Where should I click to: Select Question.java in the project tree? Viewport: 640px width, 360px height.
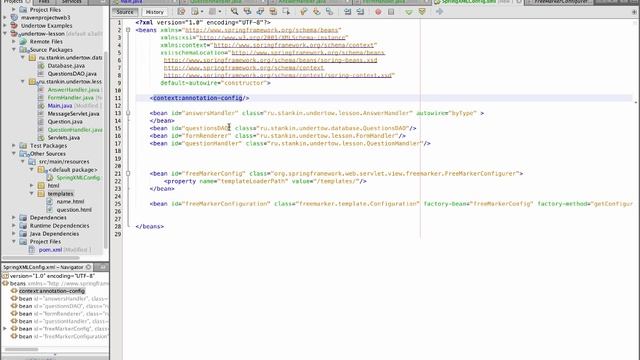tap(65, 122)
